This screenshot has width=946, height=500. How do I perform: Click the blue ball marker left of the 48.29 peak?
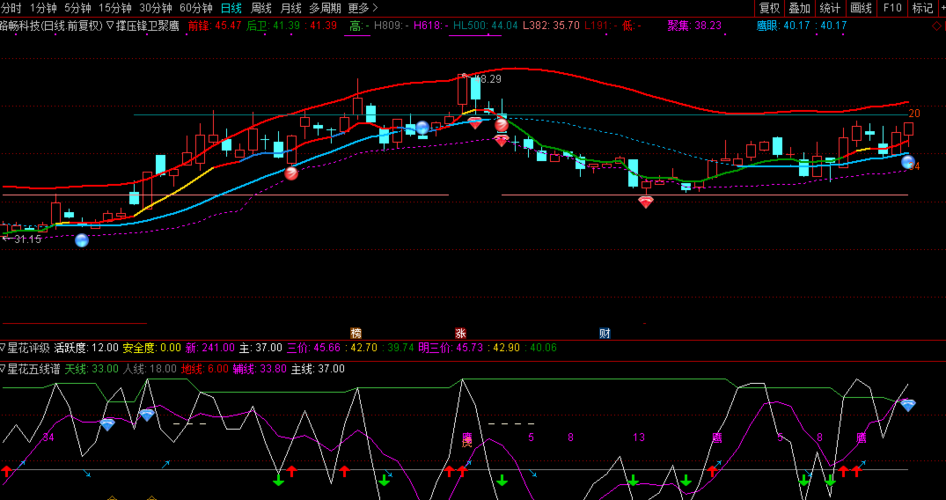[x=422, y=127]
